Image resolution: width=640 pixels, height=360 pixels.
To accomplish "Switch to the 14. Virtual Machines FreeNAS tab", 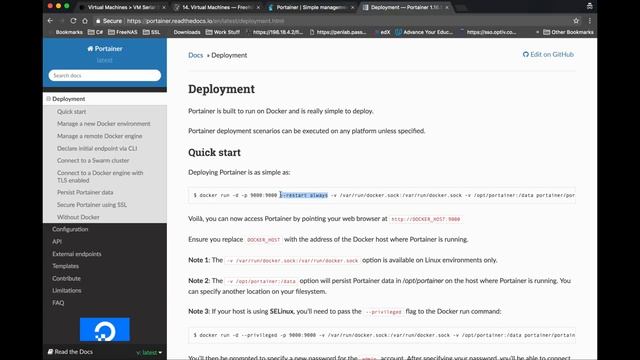I will click(x=216, y=7).
